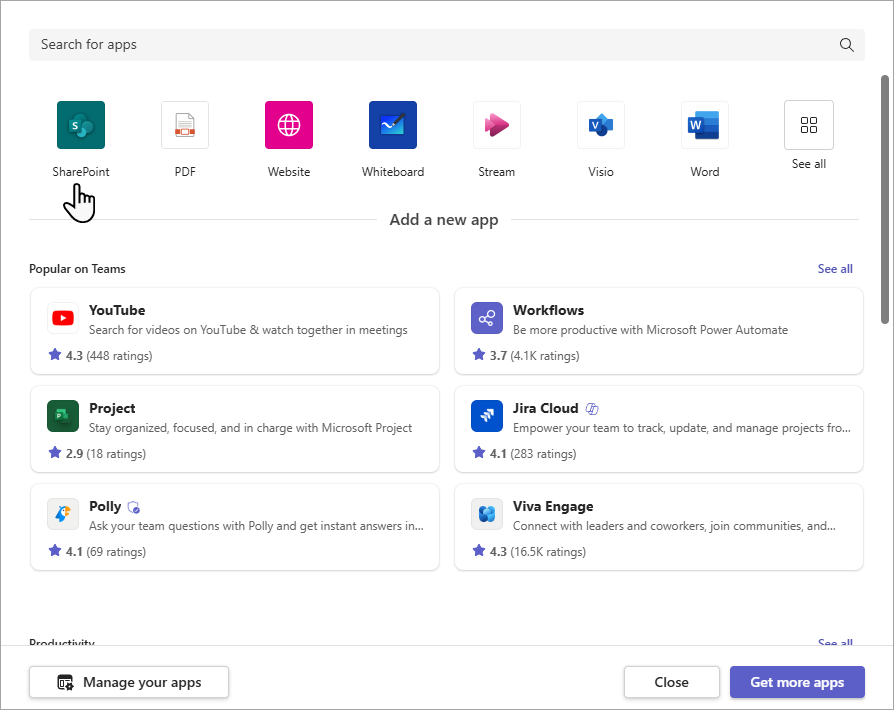Launch the Whiteboard app icon
The height and width of the screenshot is (710, 894).
393,125
